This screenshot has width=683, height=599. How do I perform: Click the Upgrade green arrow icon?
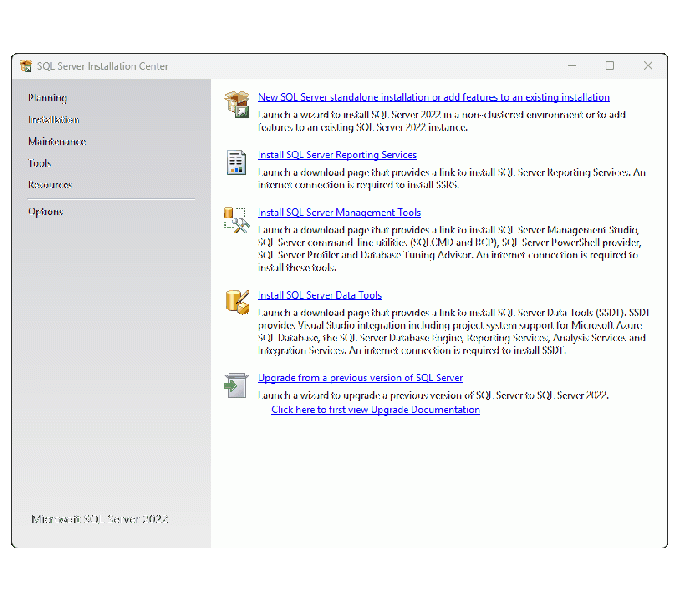coord(236,385)
